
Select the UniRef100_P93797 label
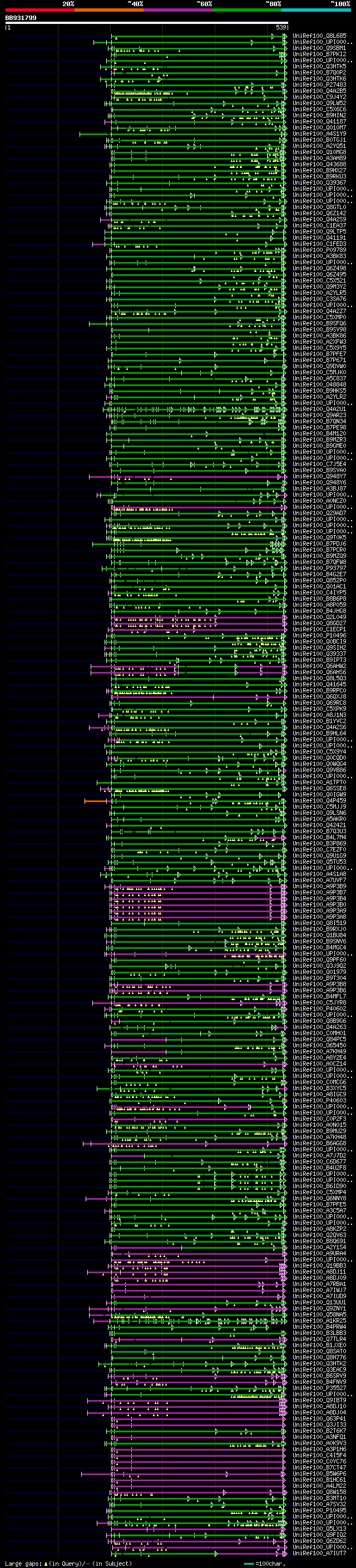tap(319, 568)
